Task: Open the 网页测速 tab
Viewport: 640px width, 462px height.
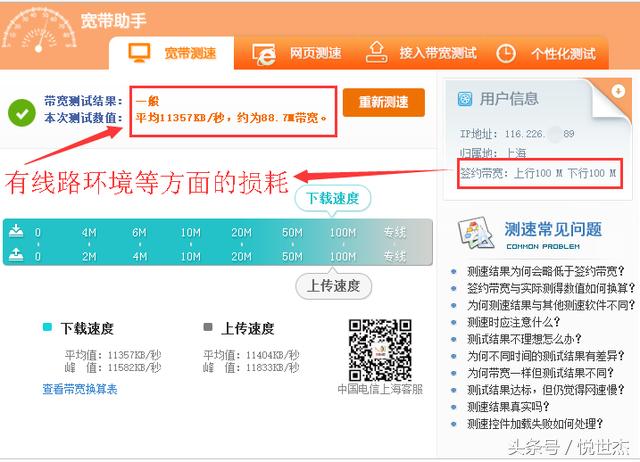Action: click(297, 53)
